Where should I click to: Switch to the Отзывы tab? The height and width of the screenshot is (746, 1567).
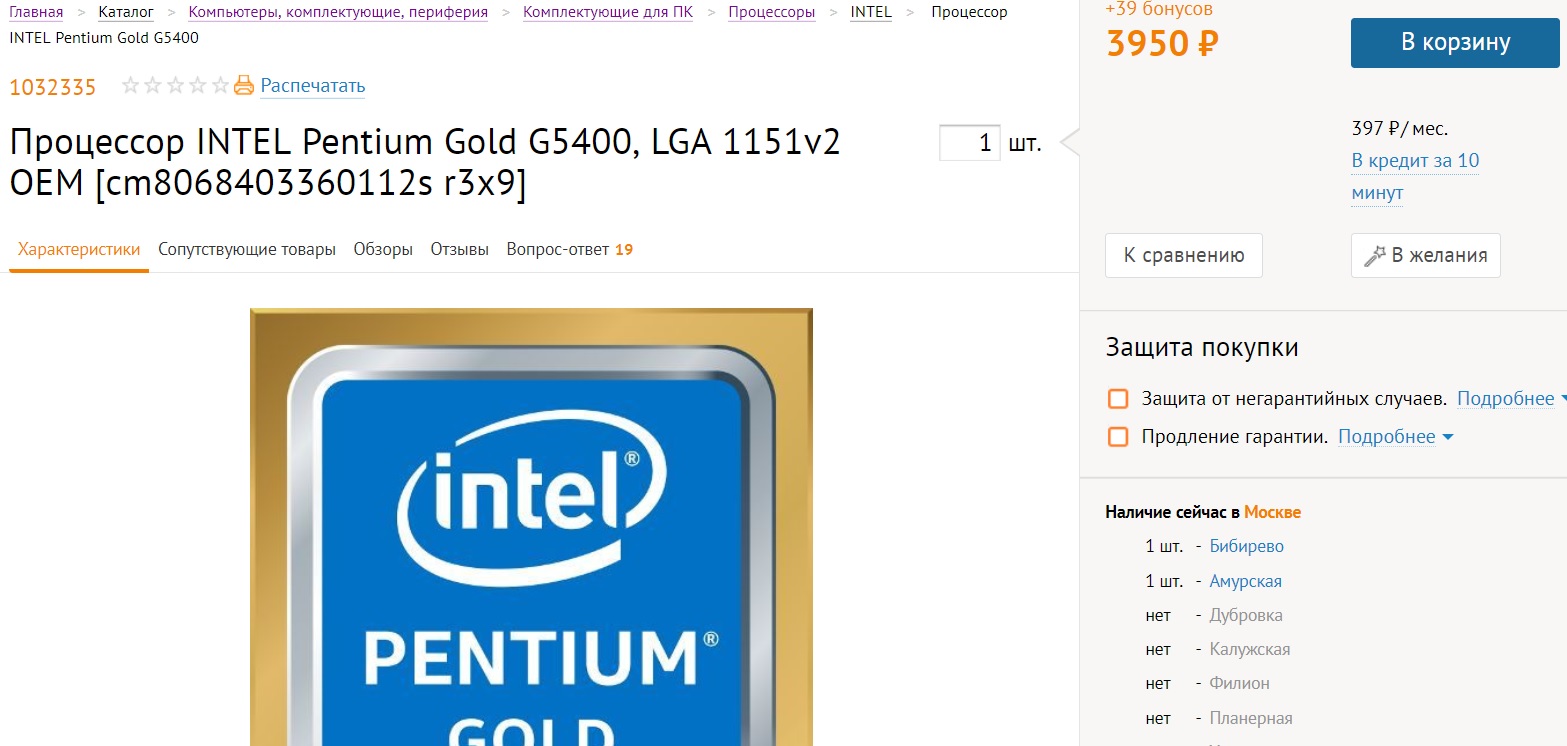click(x=460, y=249)
